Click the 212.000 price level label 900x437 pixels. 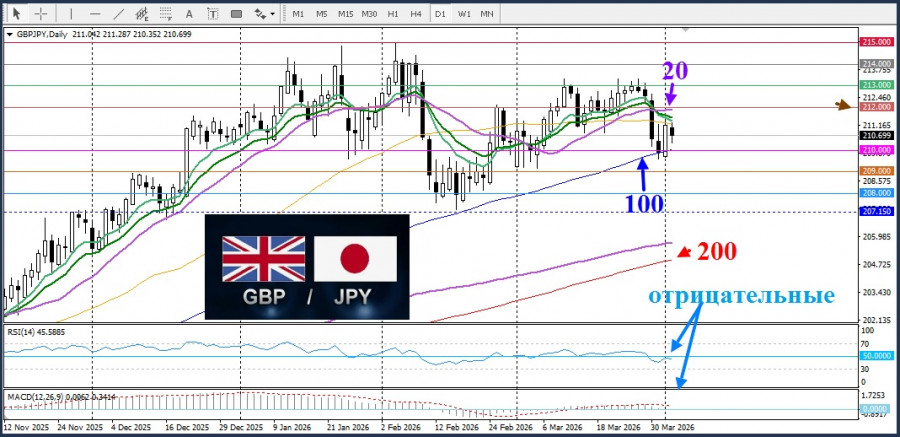pyautogui.click(x=876, y=107)
